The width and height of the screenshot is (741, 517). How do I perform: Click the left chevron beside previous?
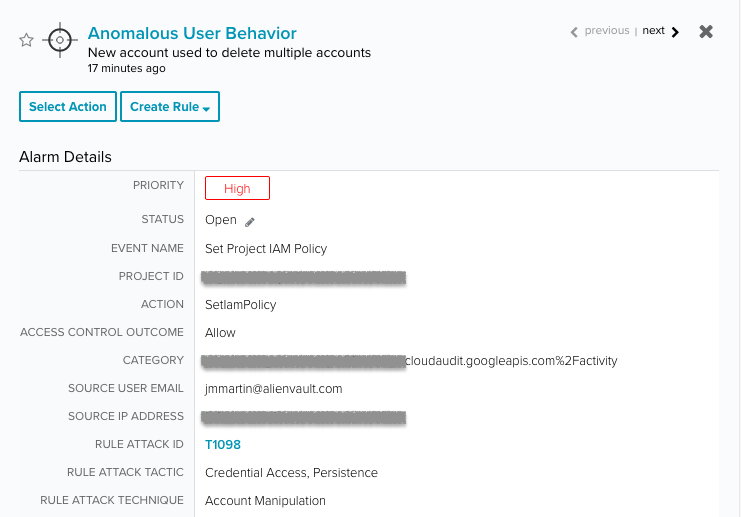pos(574,32)
